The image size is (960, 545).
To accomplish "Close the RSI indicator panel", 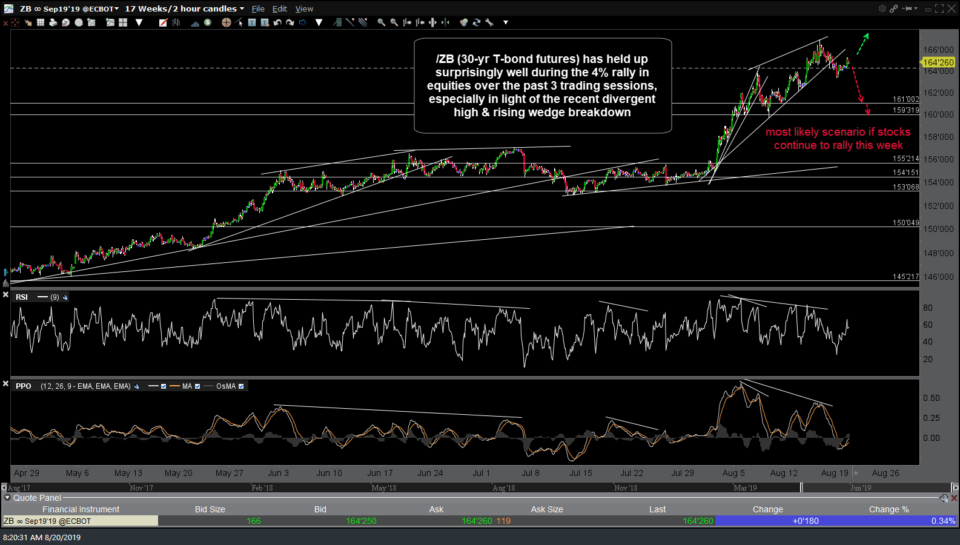I will pyautogui.click(x=6, y=295).
